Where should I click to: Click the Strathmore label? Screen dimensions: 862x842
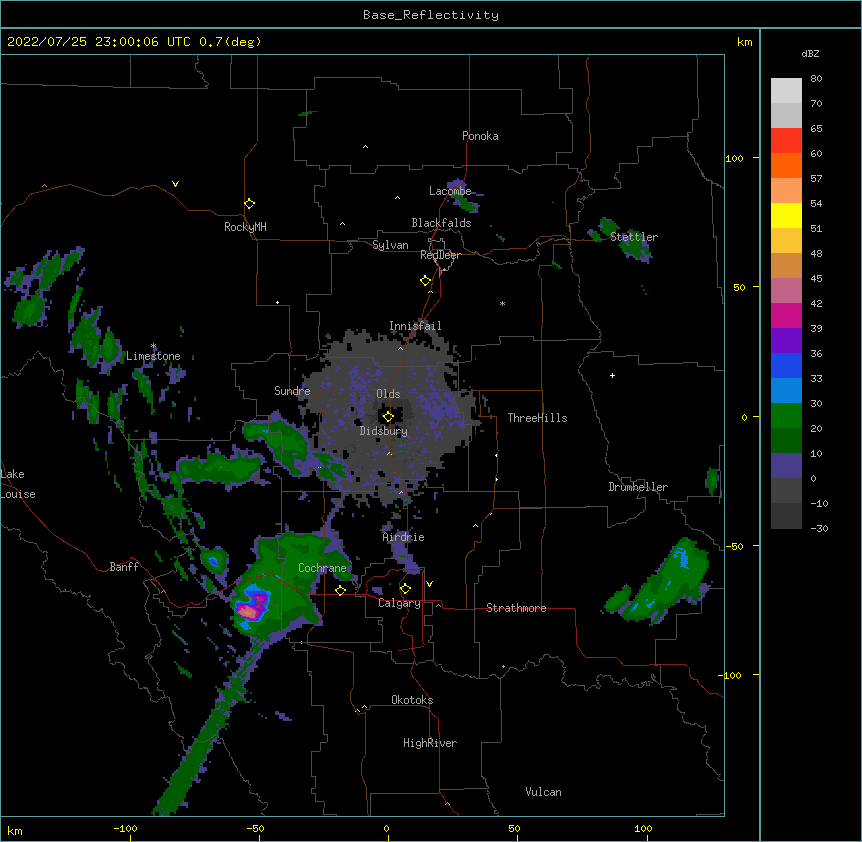click(x=516, y=608)
